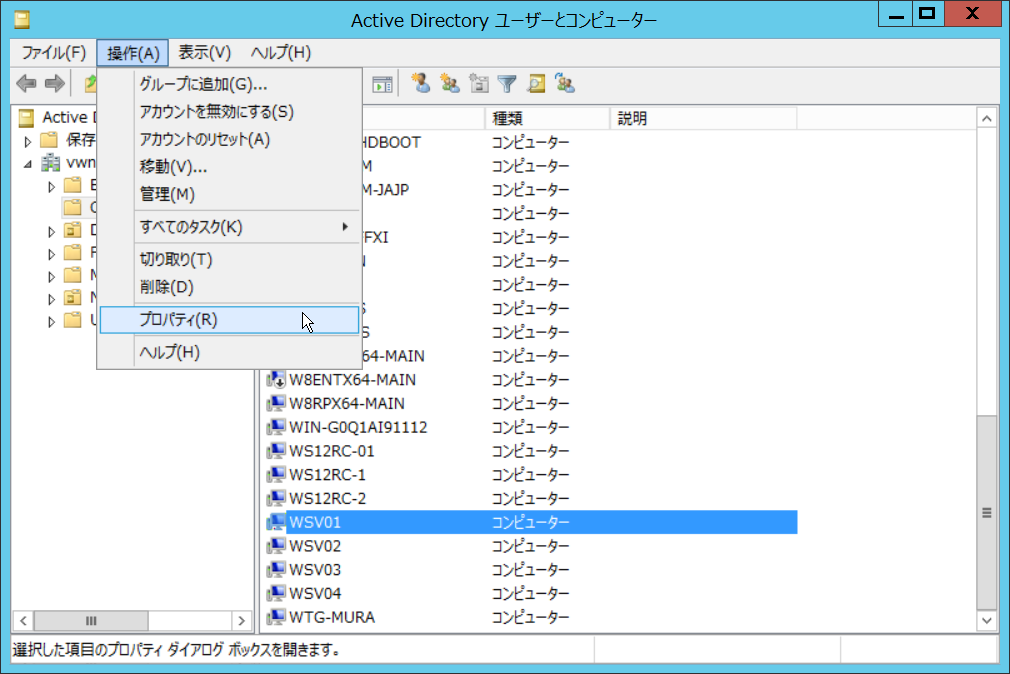Click the add-to-group toolbar icon at far right
The width and height of the screenshot is (1010, 674).
tap(565, 83)
